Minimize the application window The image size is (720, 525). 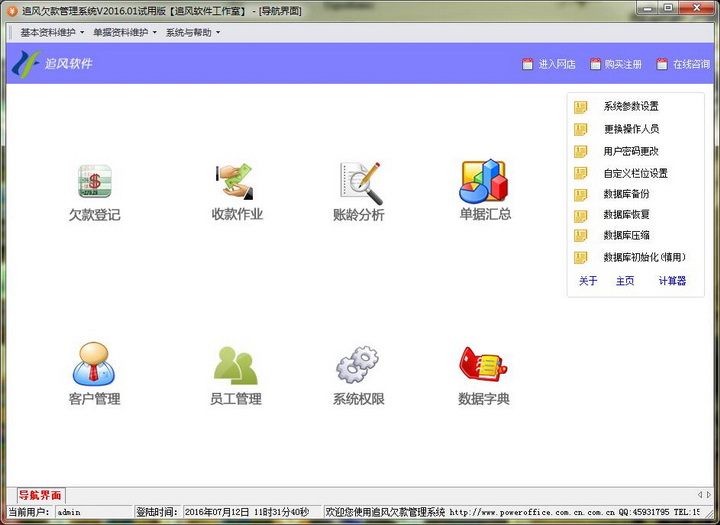tap(648, 8)
